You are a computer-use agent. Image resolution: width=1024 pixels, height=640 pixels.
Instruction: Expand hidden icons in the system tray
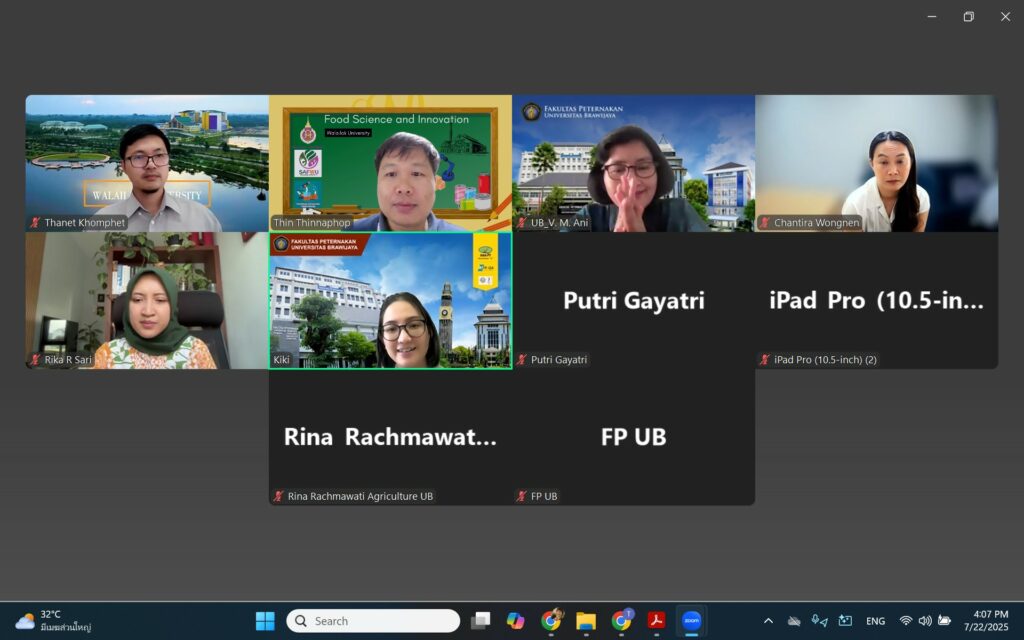coord(768,620)
